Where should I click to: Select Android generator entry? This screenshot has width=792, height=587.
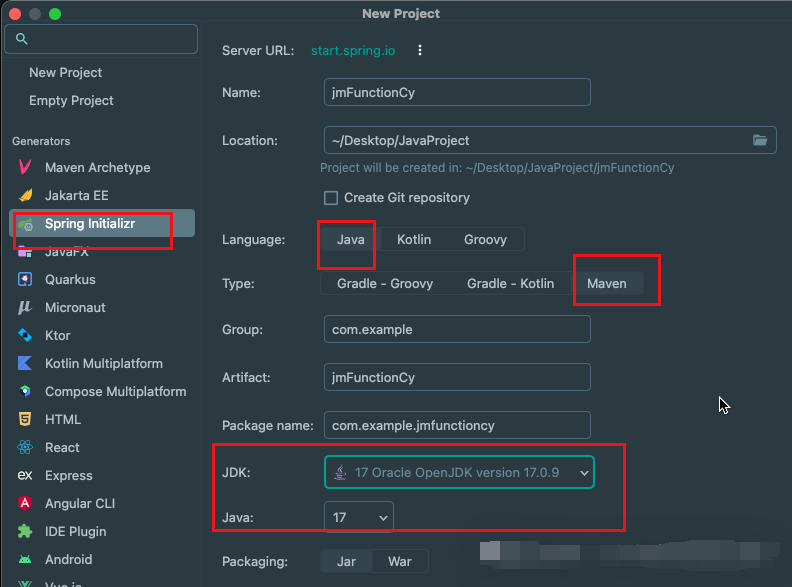pos(68,559)
